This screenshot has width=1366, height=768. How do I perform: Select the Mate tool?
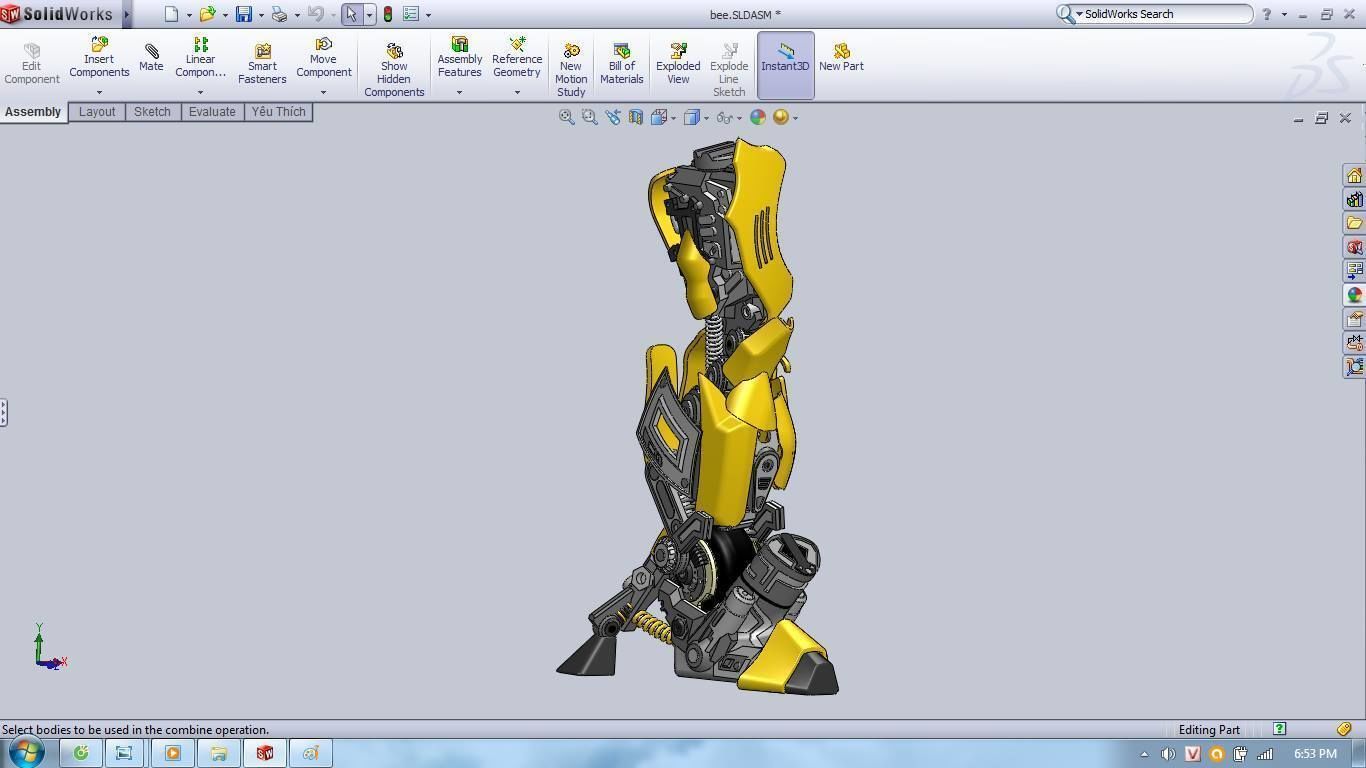(x=151, y=58)
